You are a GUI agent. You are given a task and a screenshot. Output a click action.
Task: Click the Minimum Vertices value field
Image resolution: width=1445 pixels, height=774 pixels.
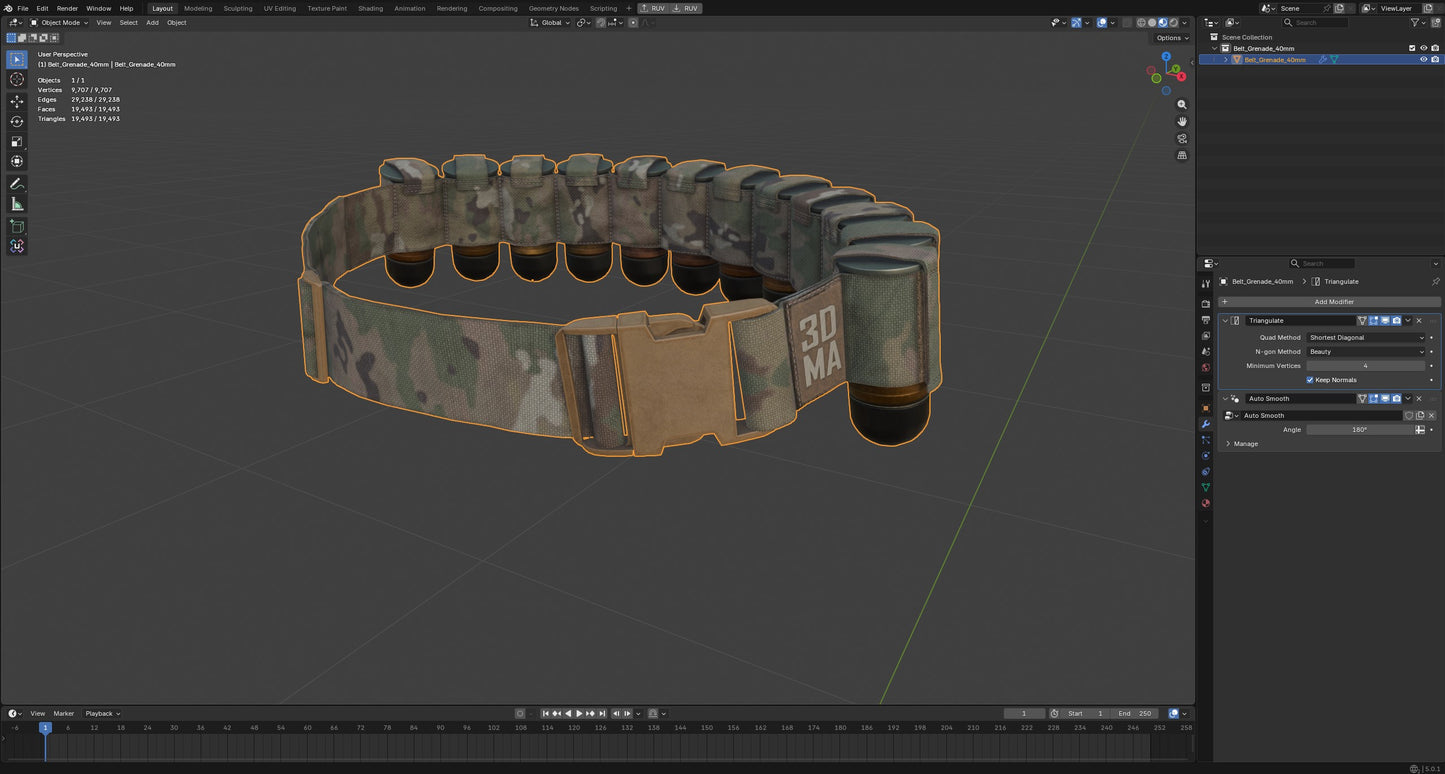(1366, 365)
